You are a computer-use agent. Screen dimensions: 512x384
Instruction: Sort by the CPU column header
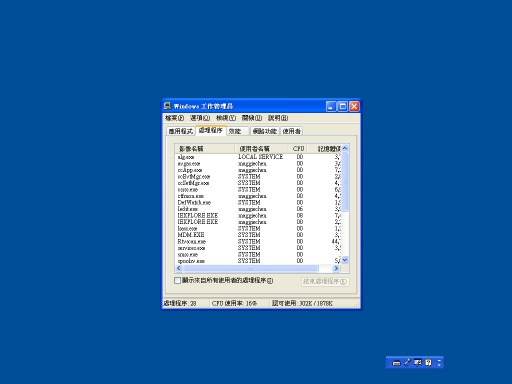coord(298,149)
